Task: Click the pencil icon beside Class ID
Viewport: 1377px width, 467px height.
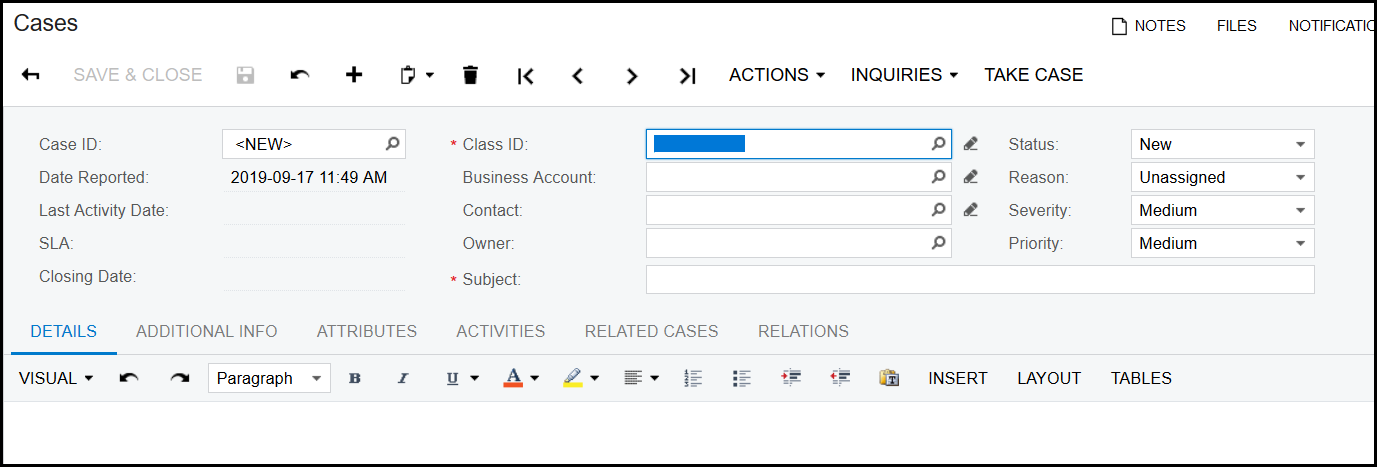Action: click(x=970, y=144)
